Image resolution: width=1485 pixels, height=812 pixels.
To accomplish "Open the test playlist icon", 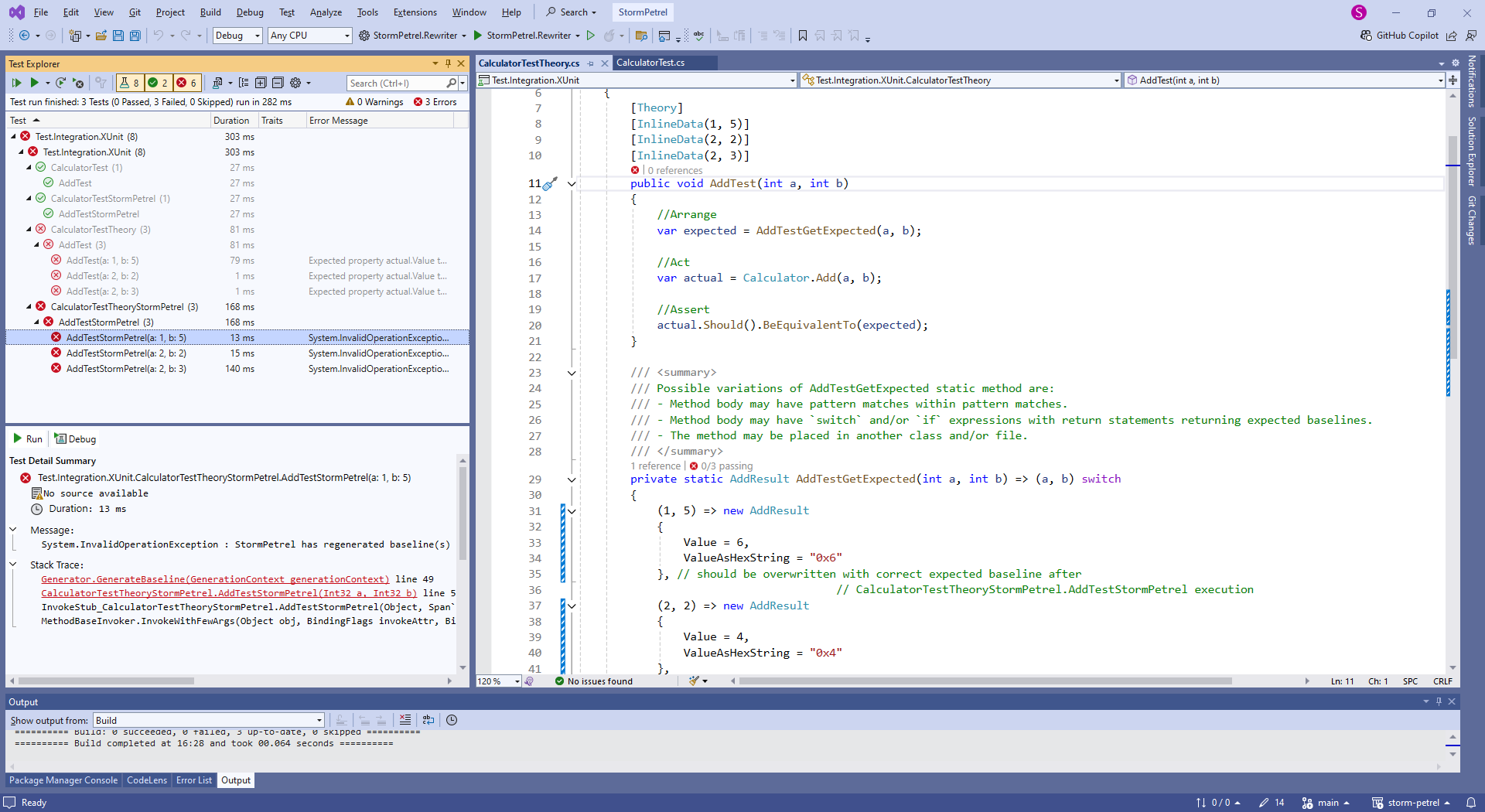I will [218, 83].
